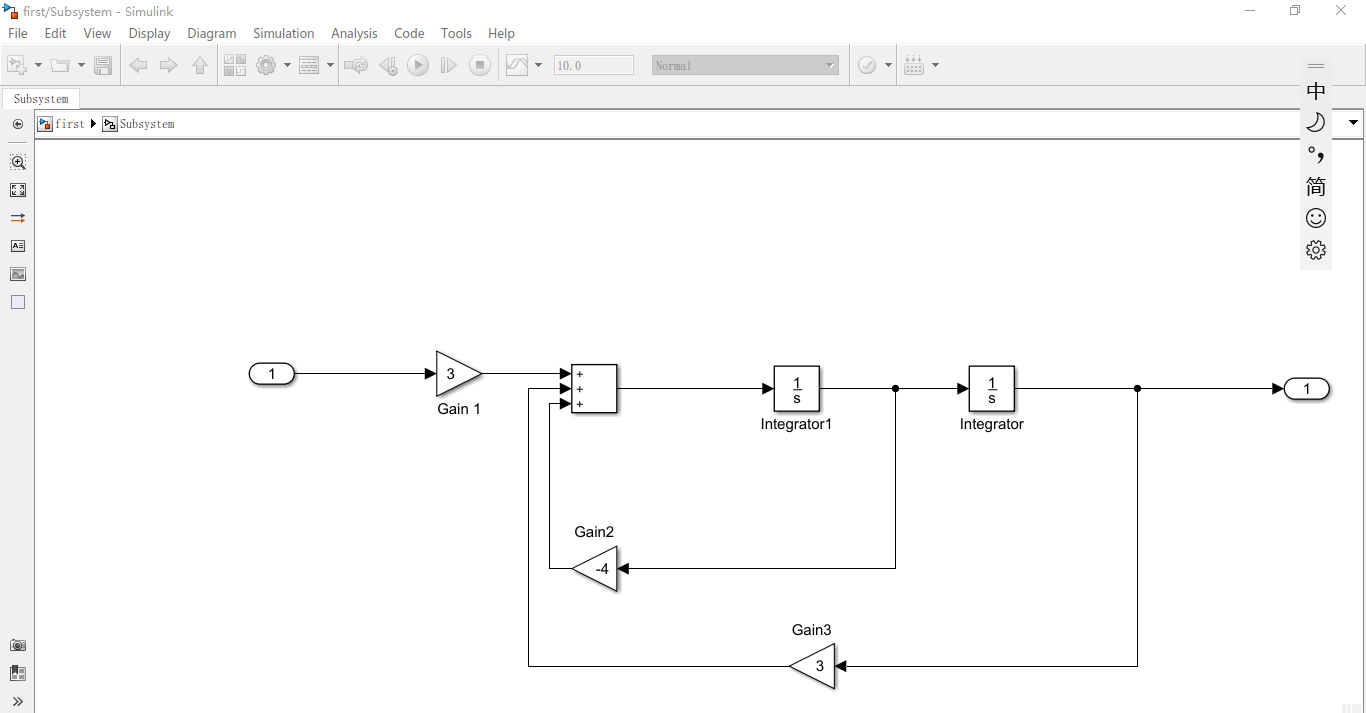Open the Edit menu
The height and width of the screenshot is (713, 1366).
coord(56,33)
